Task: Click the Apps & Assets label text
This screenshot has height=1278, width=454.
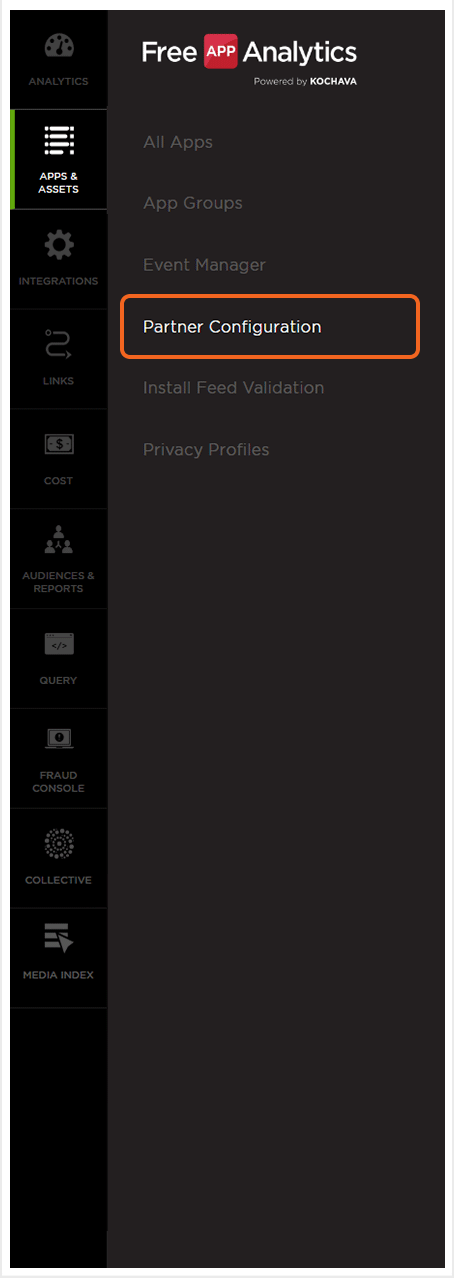Action: (59, 183)
